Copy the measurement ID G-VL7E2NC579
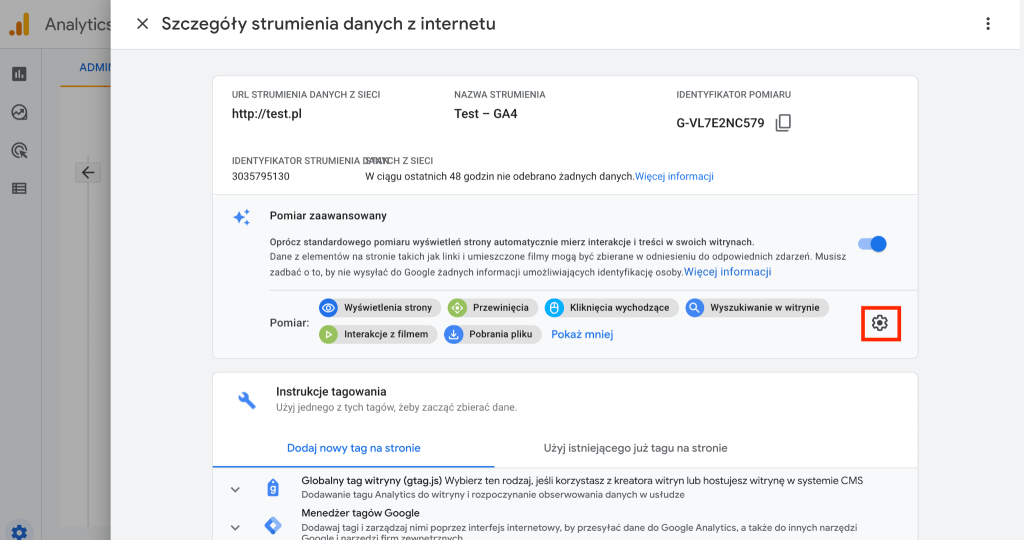The width and height of the screenshot is (1024, 540). (783, 123)
